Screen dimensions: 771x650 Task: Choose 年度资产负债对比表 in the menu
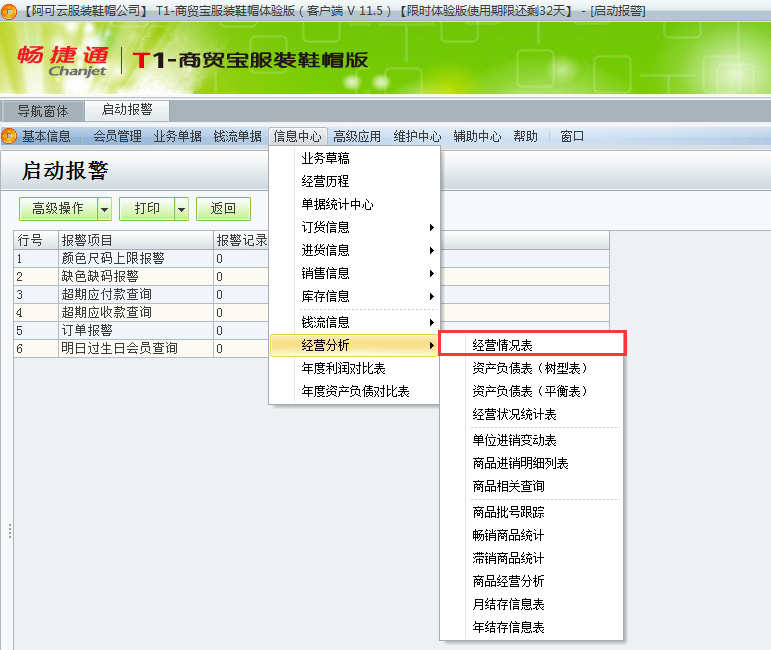[354, 391]
